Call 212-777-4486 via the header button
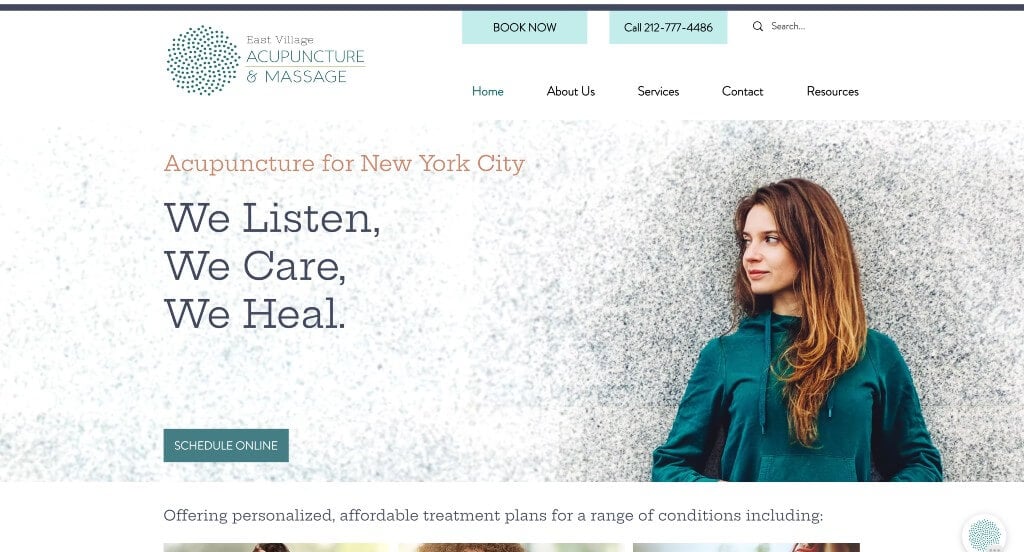Screen dimensions: 1024x552 point(668,27)
